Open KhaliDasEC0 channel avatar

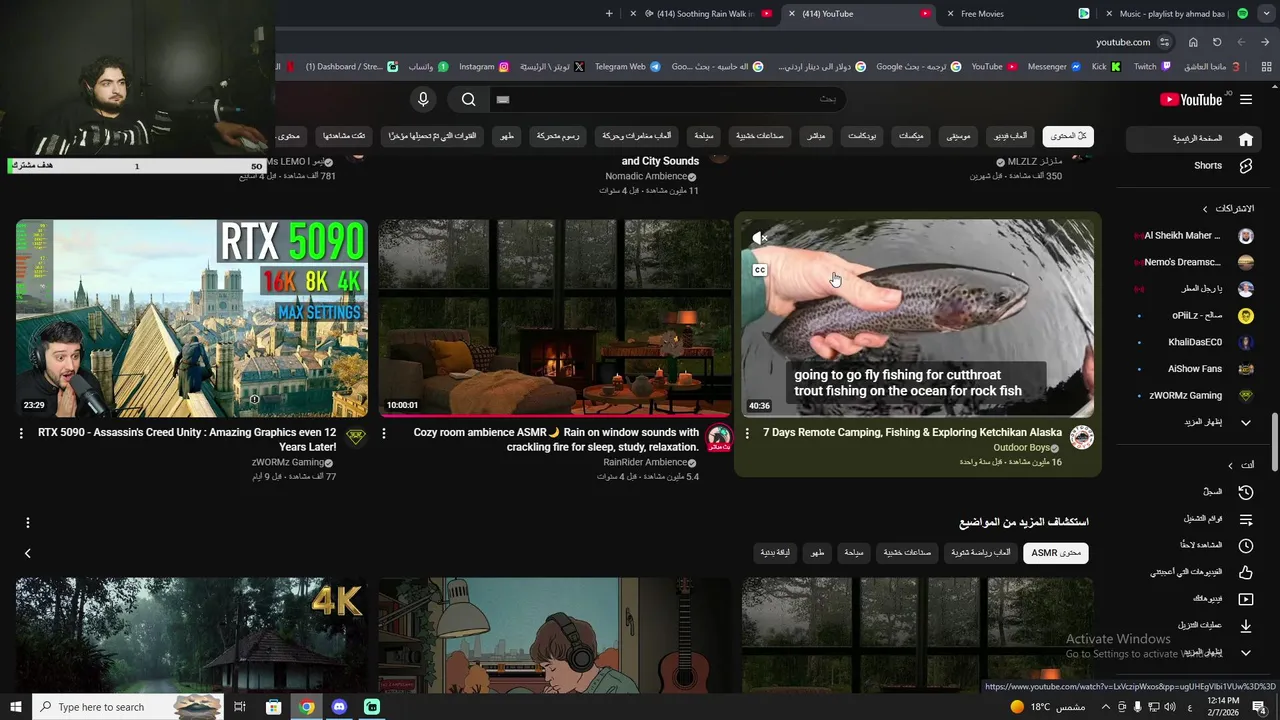tap(1245, 342)
